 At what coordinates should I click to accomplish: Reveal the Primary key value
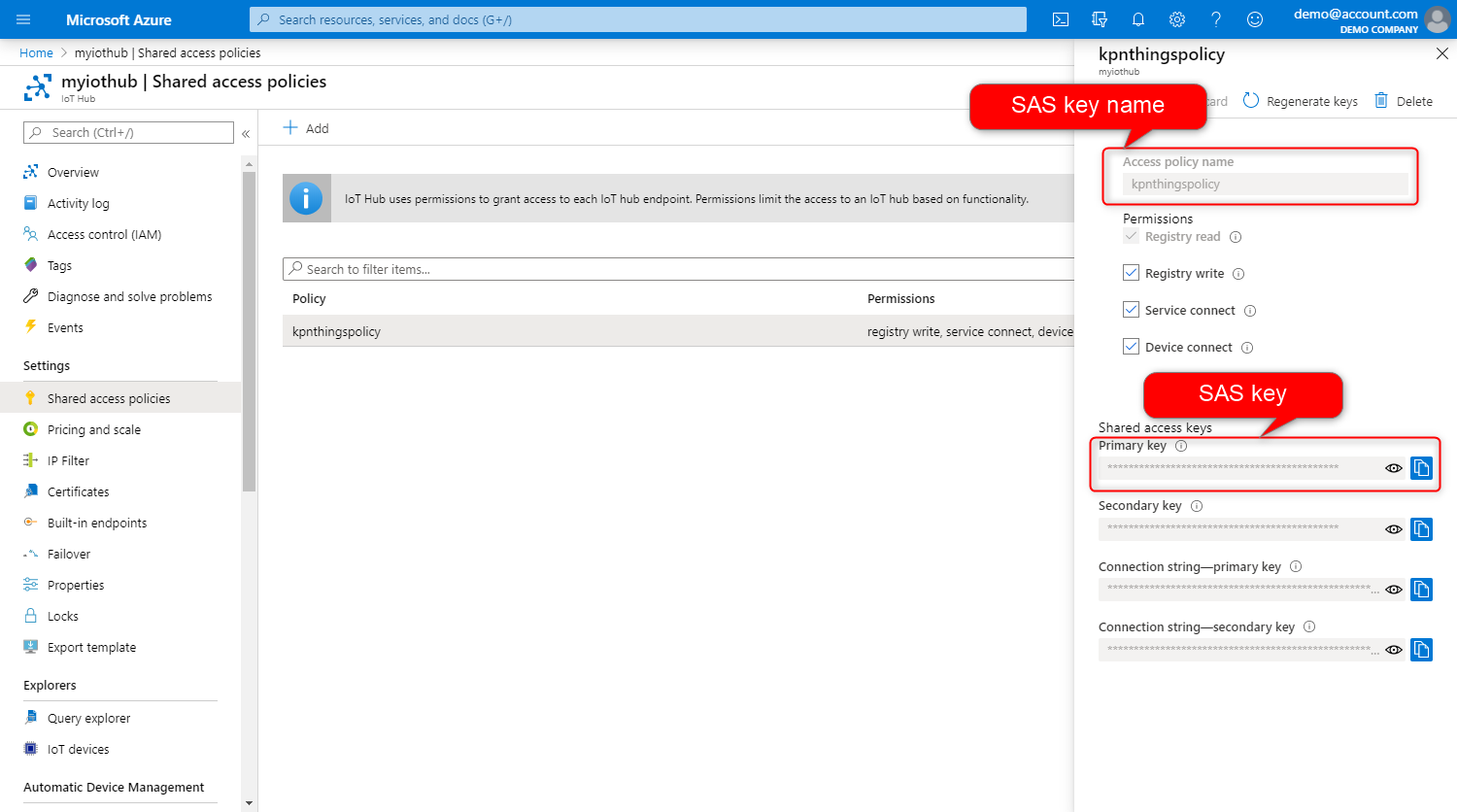point(1394,468)
